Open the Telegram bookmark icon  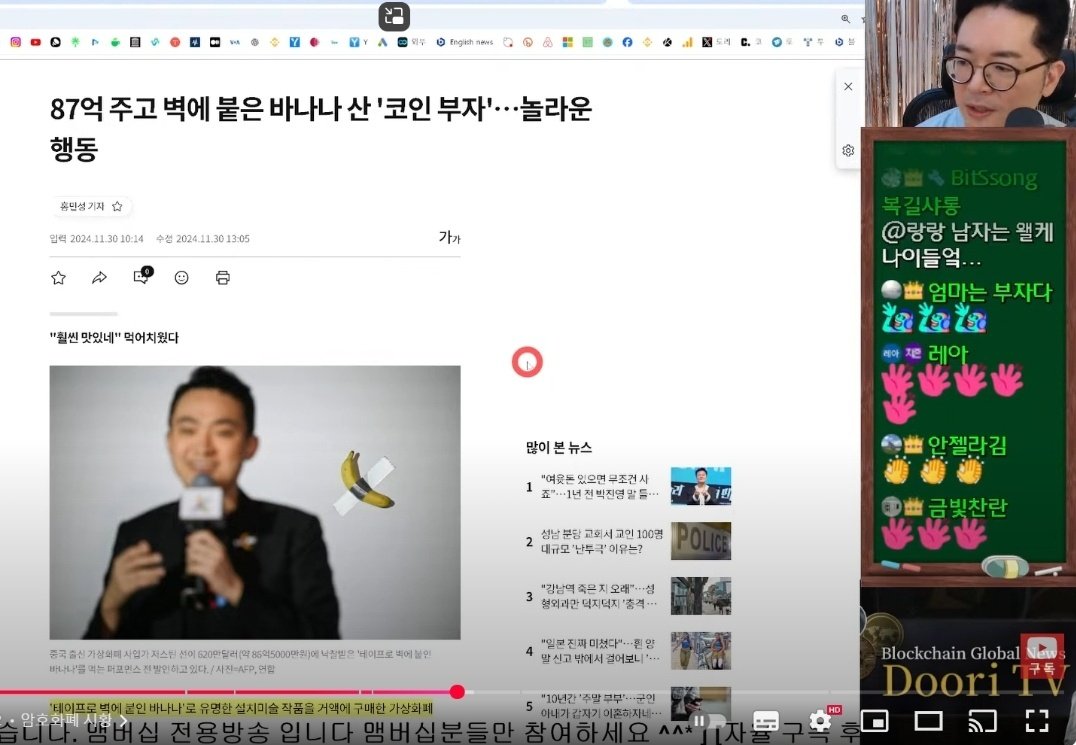coord(777,42)
